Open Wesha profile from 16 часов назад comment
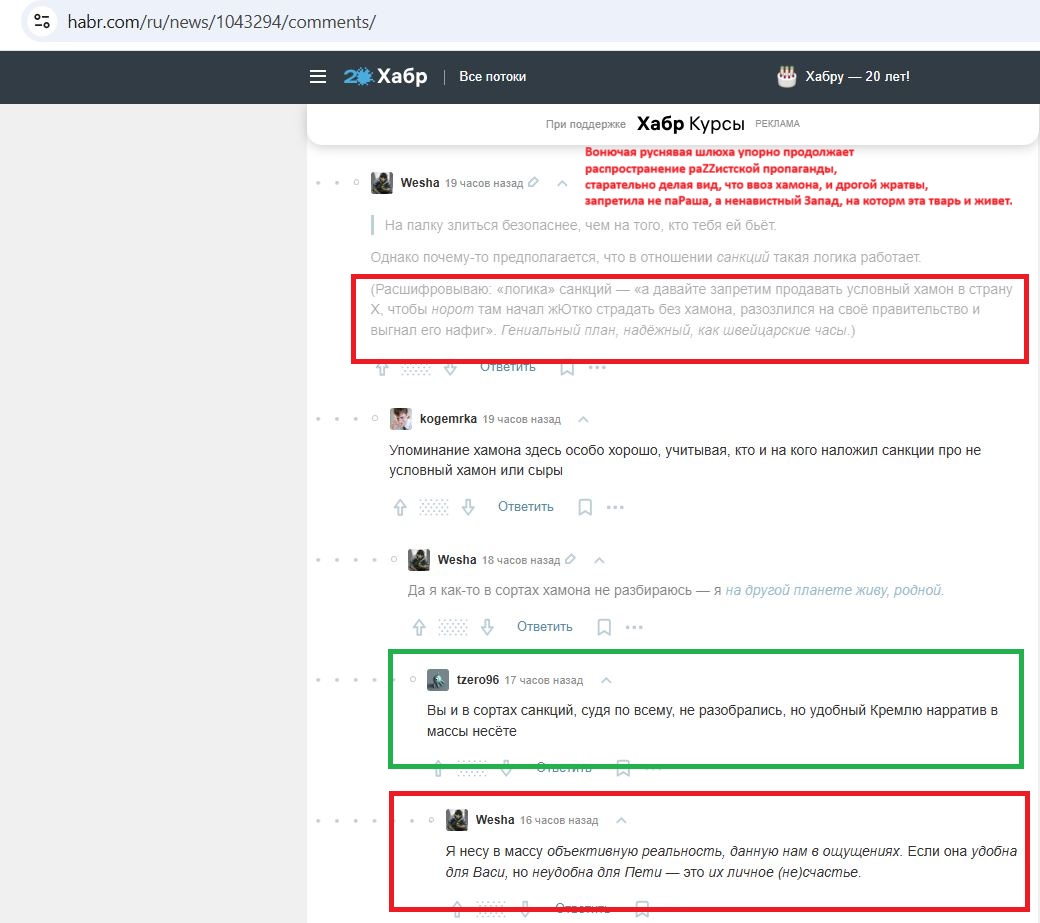 click(x=495, y=820)
